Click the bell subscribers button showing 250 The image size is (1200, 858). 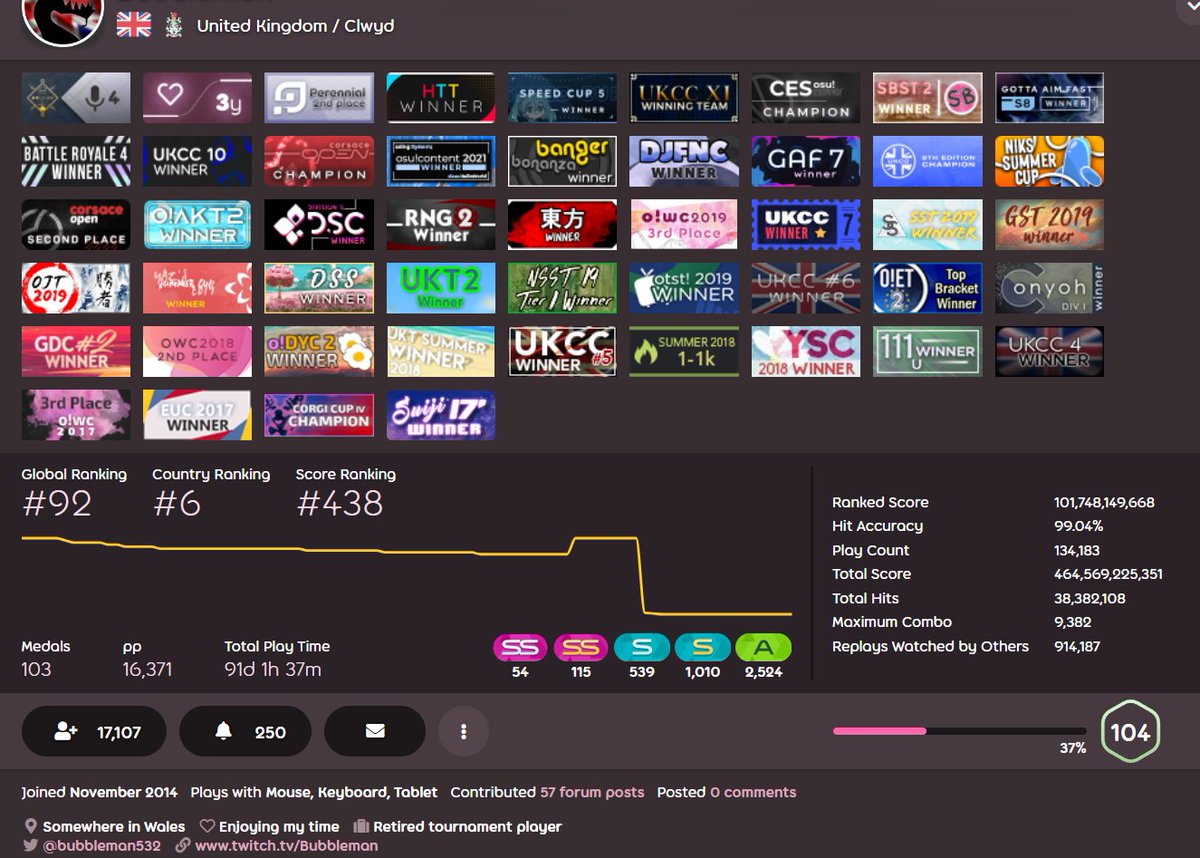tap(245, 732)
